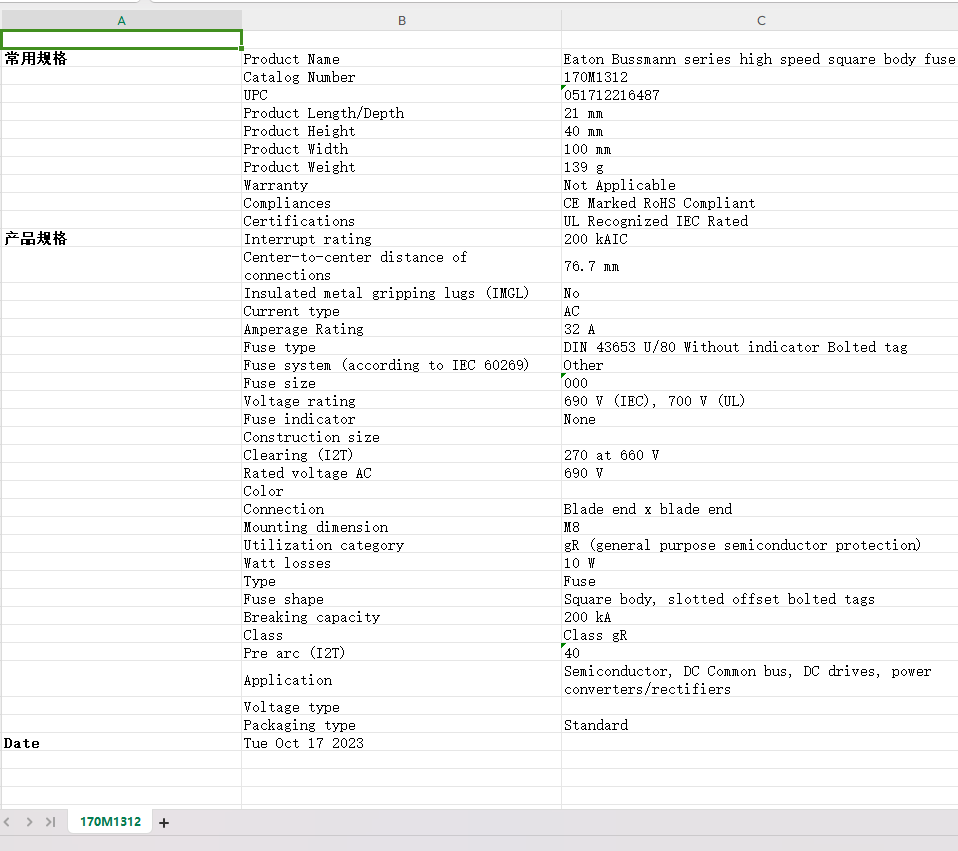Screen dimensions: 958x851
Task: Select 'Center-to-center distance of connections' cell
Action: (x=401, y=266)
